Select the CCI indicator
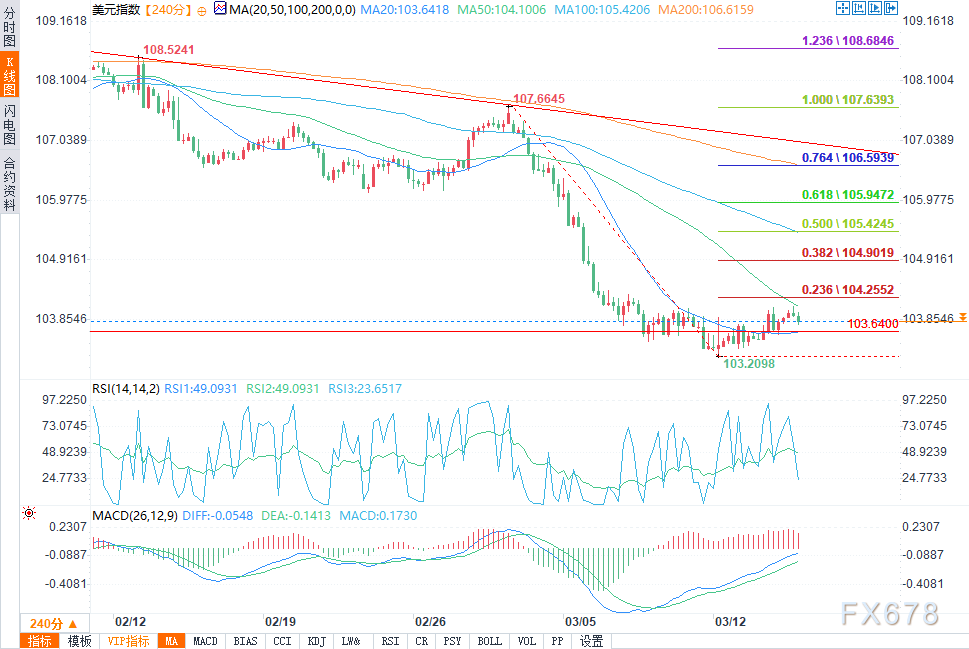Viewport: 969px width, 649px height. 282,641
